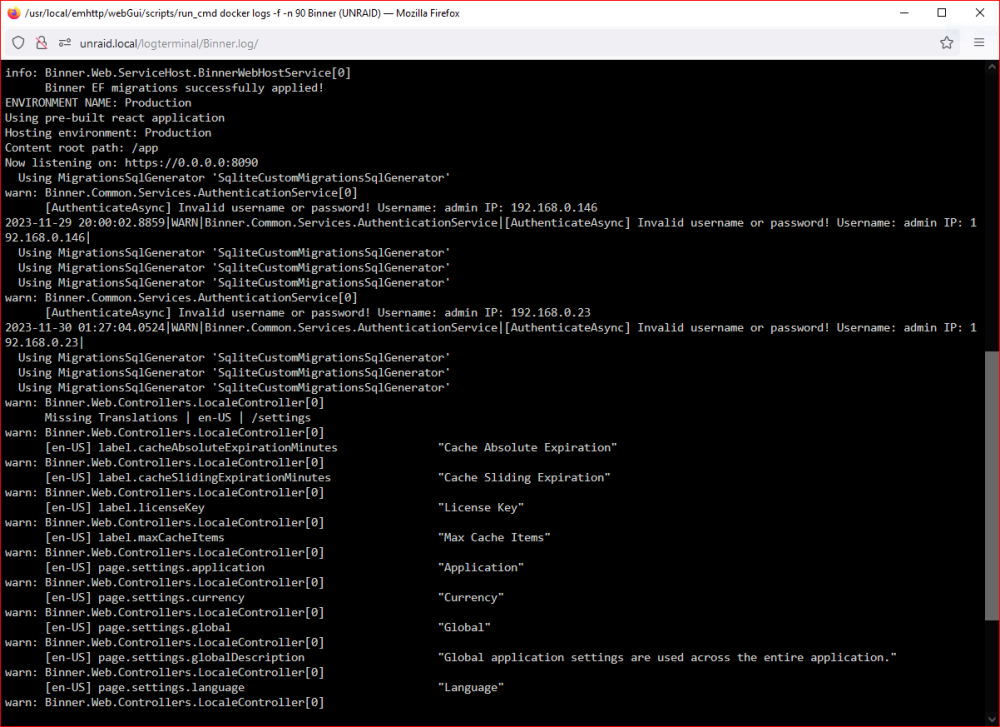Click "Using pre-built react application" line
This screenshot has width=1000, height=727.
tap(115, 118)
